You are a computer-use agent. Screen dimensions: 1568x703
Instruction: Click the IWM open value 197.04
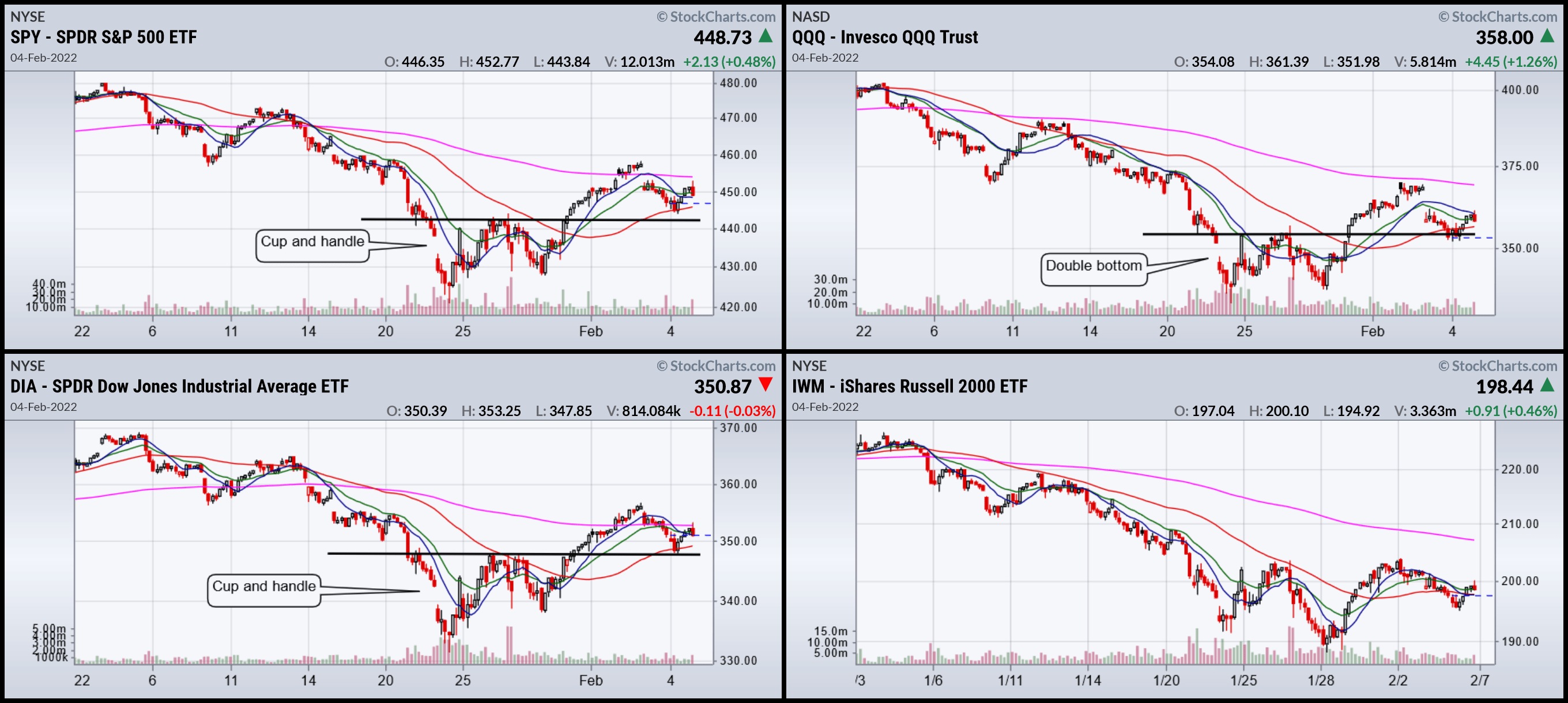(1212, 411)
